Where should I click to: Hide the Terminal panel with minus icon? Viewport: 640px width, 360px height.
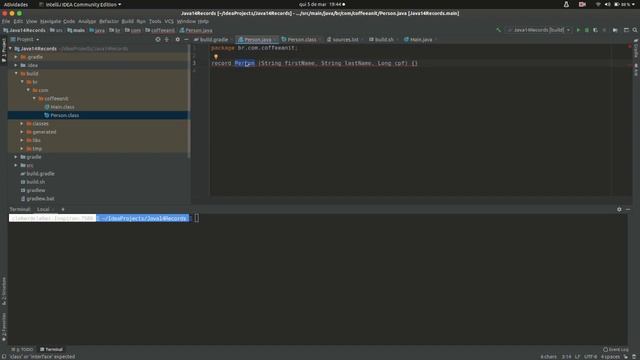pyautogui.click(x=628, y=209)
